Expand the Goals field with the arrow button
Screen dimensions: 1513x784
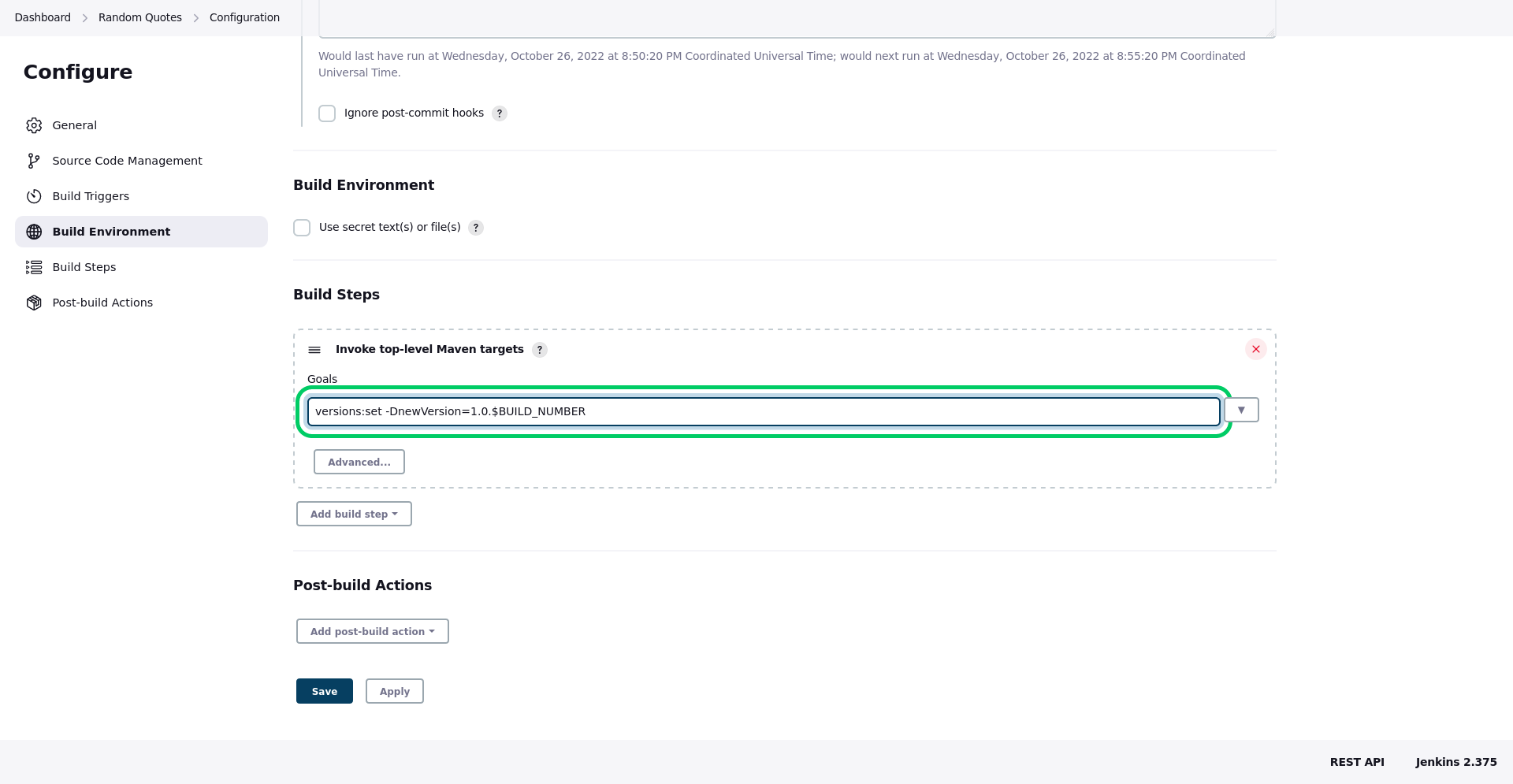coord(1241,410)
